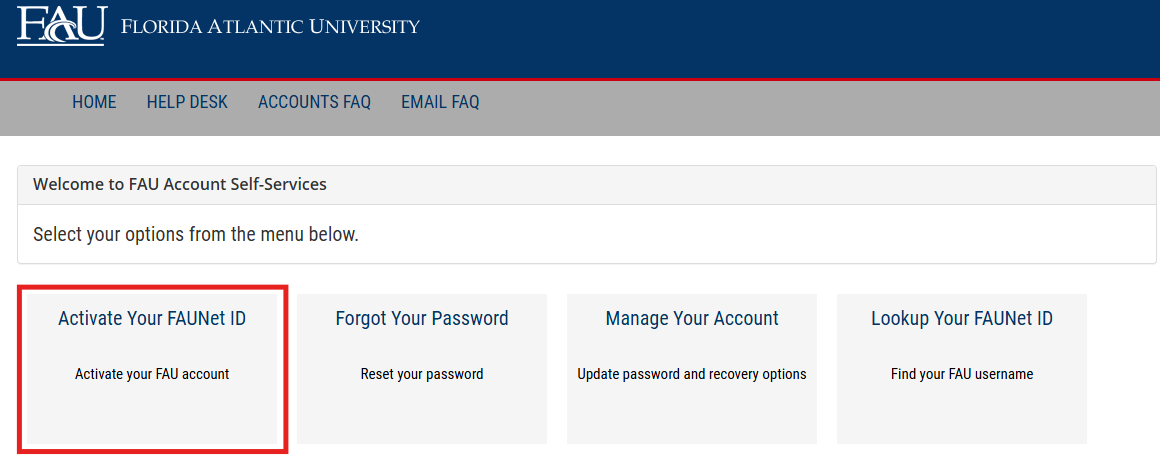Open the Forgot Your Password heading
The image size is (1160, 462).
point(422,318)
